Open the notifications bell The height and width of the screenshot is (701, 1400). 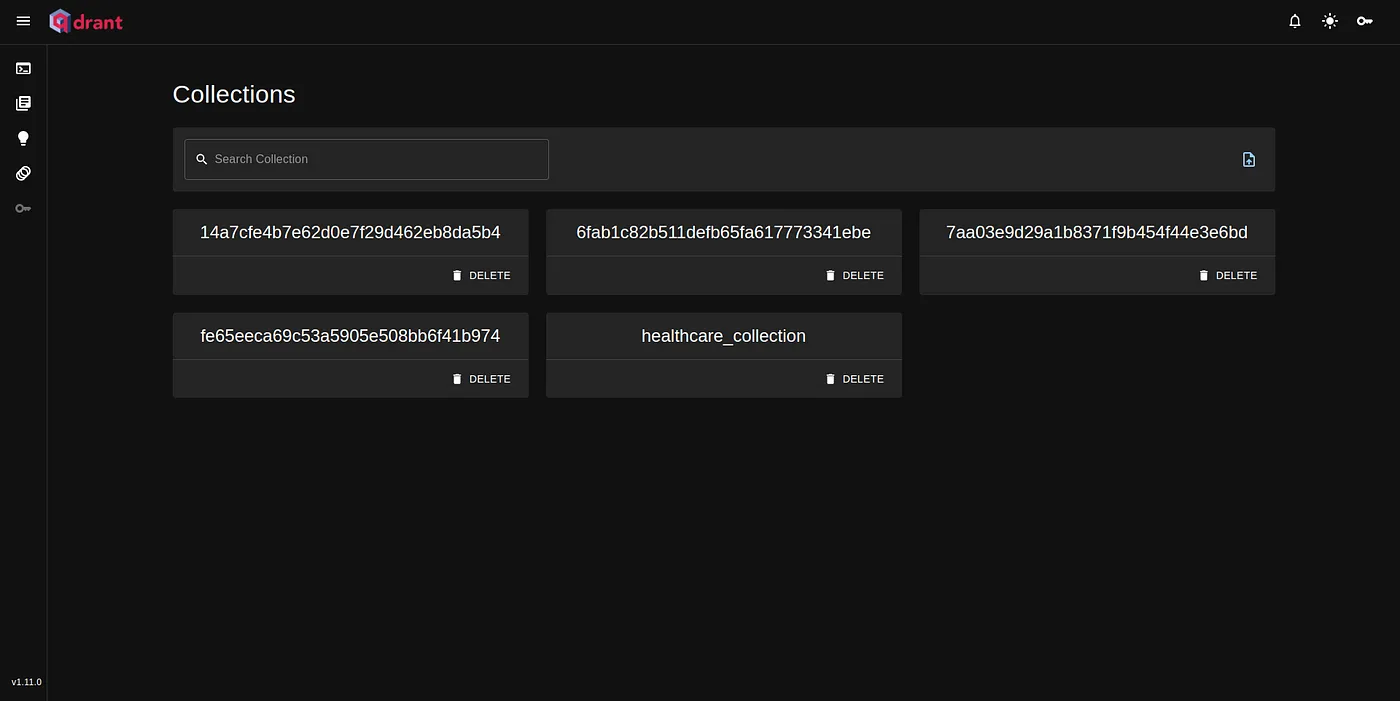coord(1295,21)
